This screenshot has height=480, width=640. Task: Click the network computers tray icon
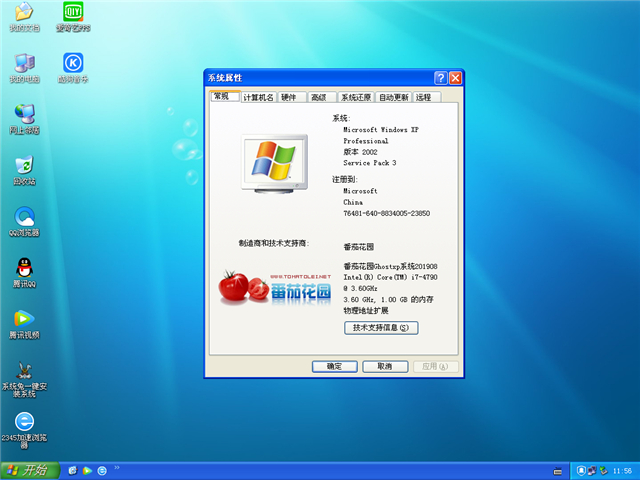(x=592, y=471)
